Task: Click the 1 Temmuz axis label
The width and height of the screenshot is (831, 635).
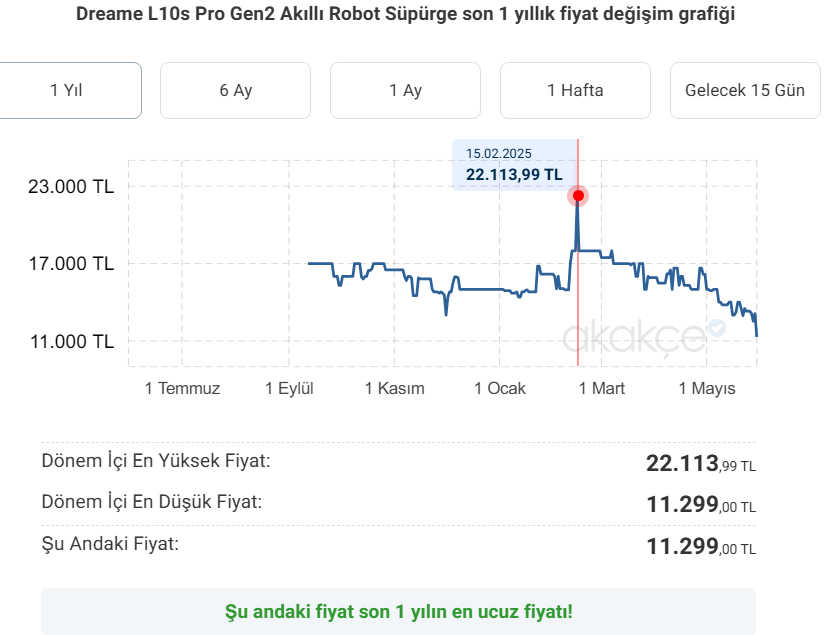Action: [182, 389]
